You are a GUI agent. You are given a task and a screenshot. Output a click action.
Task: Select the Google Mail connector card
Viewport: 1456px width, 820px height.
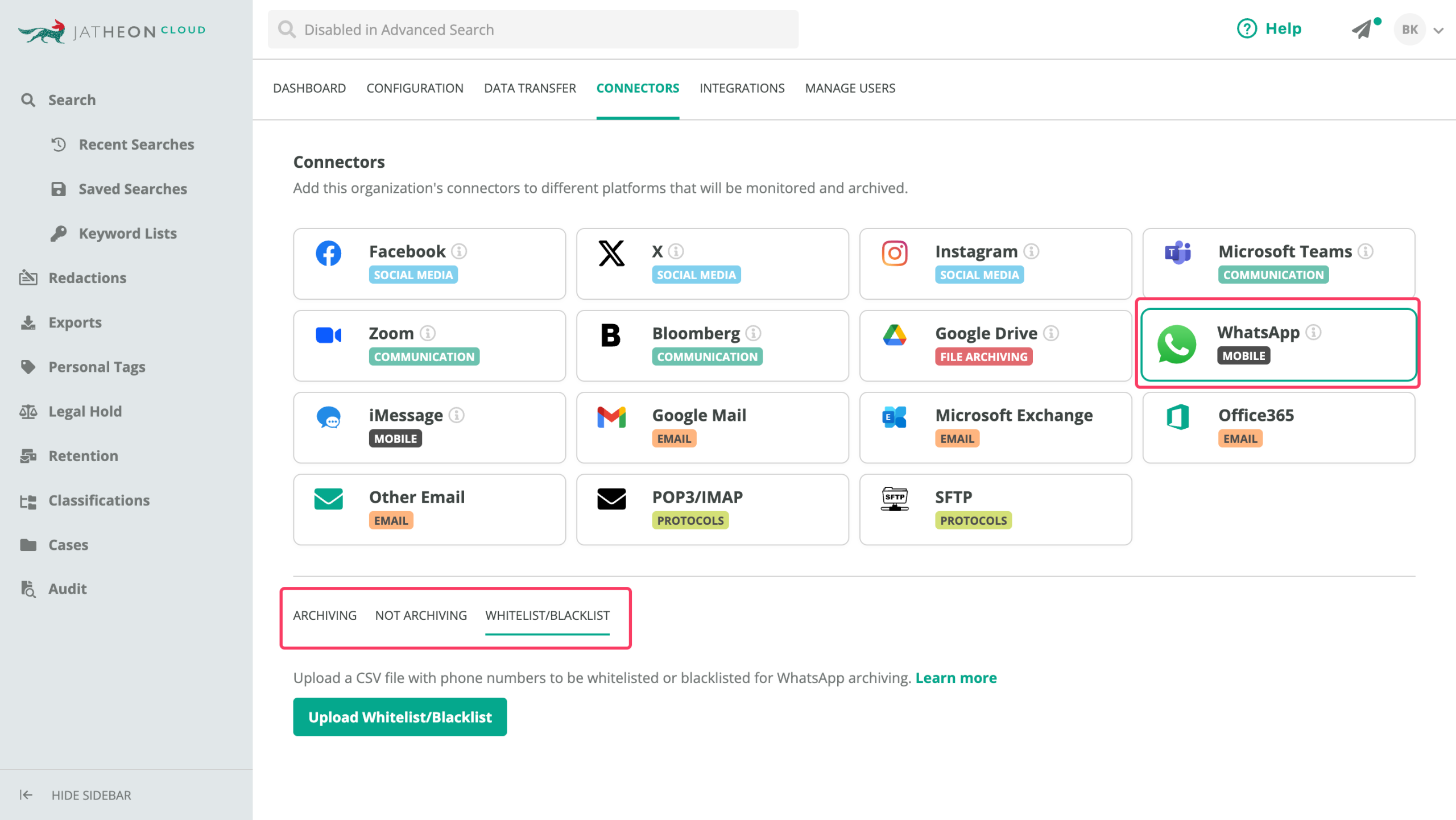coord(712,428)
